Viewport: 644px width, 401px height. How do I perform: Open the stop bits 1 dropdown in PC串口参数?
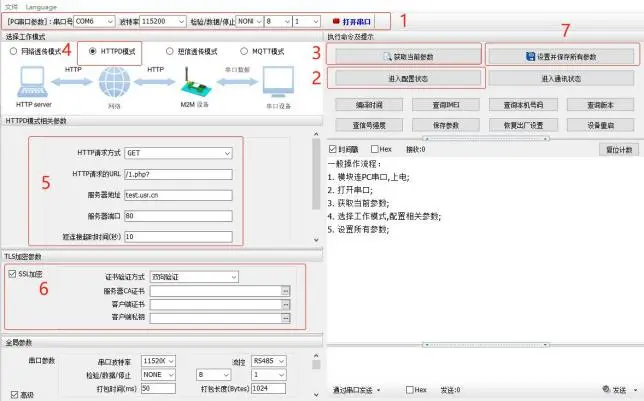coord(315,21)
